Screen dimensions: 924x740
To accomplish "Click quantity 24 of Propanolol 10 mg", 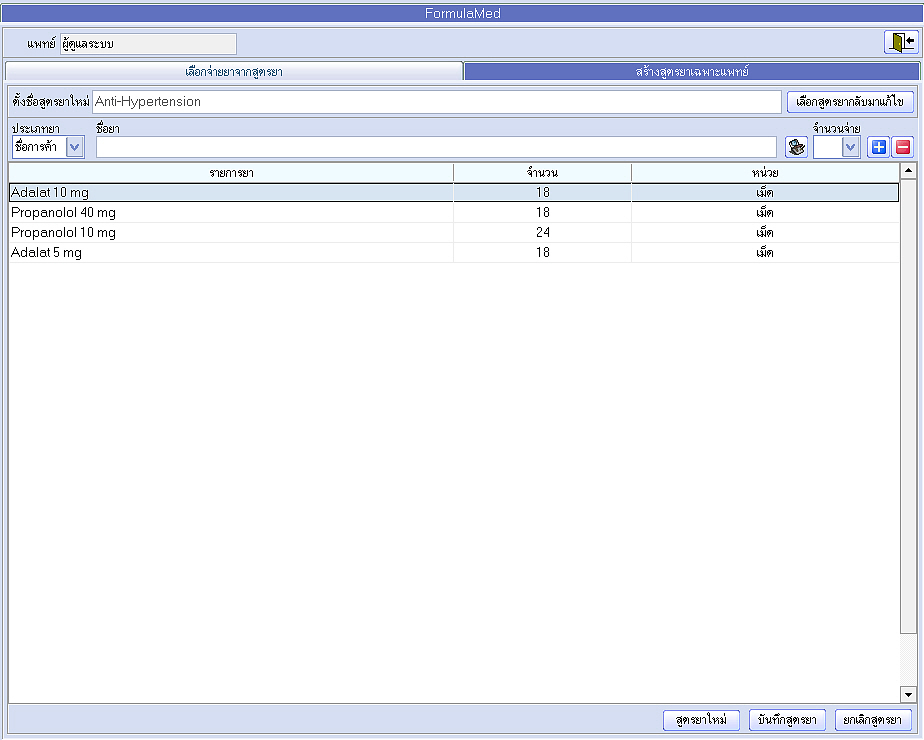I will point(543,232).
